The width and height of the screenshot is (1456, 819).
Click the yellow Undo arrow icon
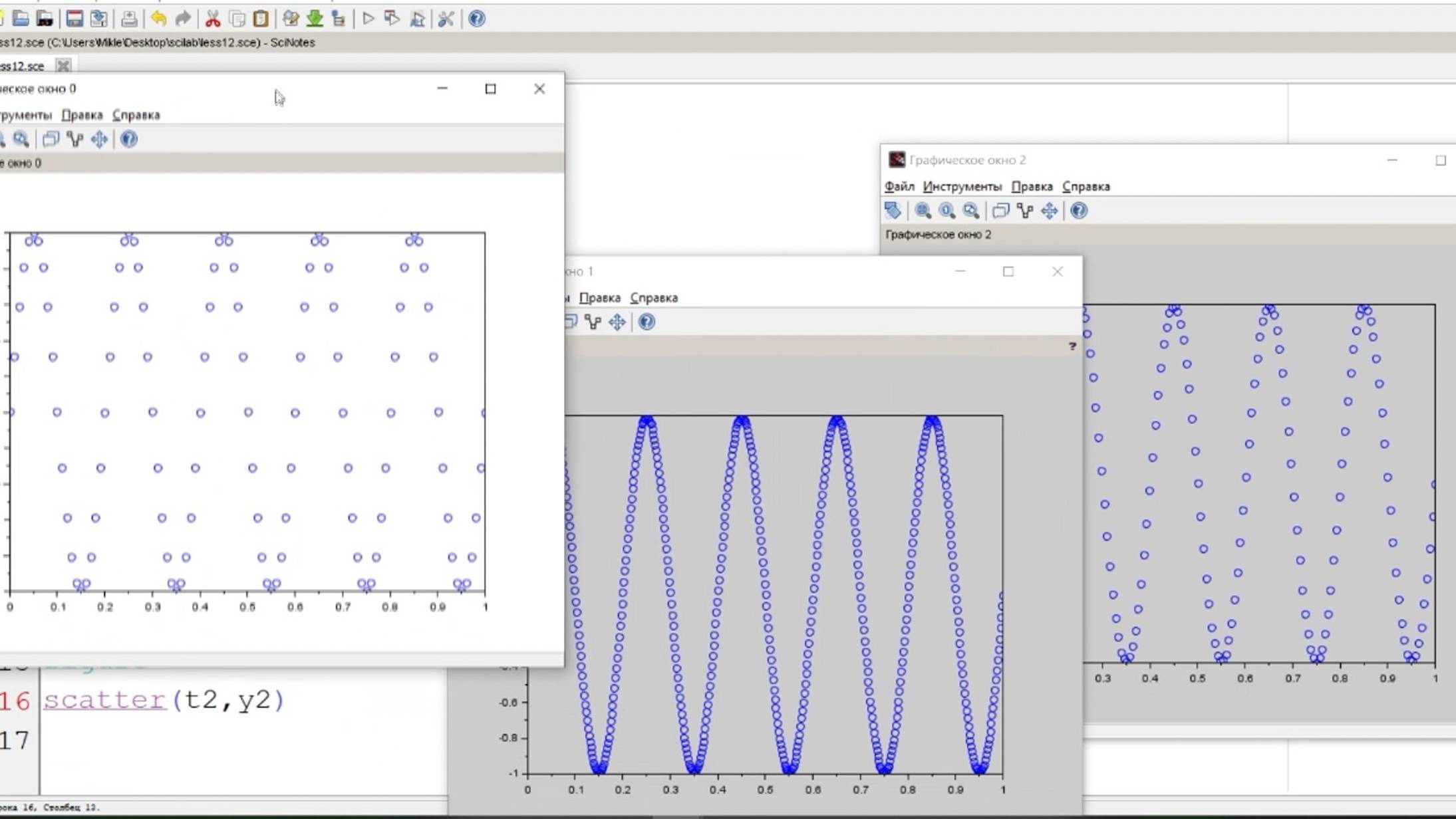[158, 19]
